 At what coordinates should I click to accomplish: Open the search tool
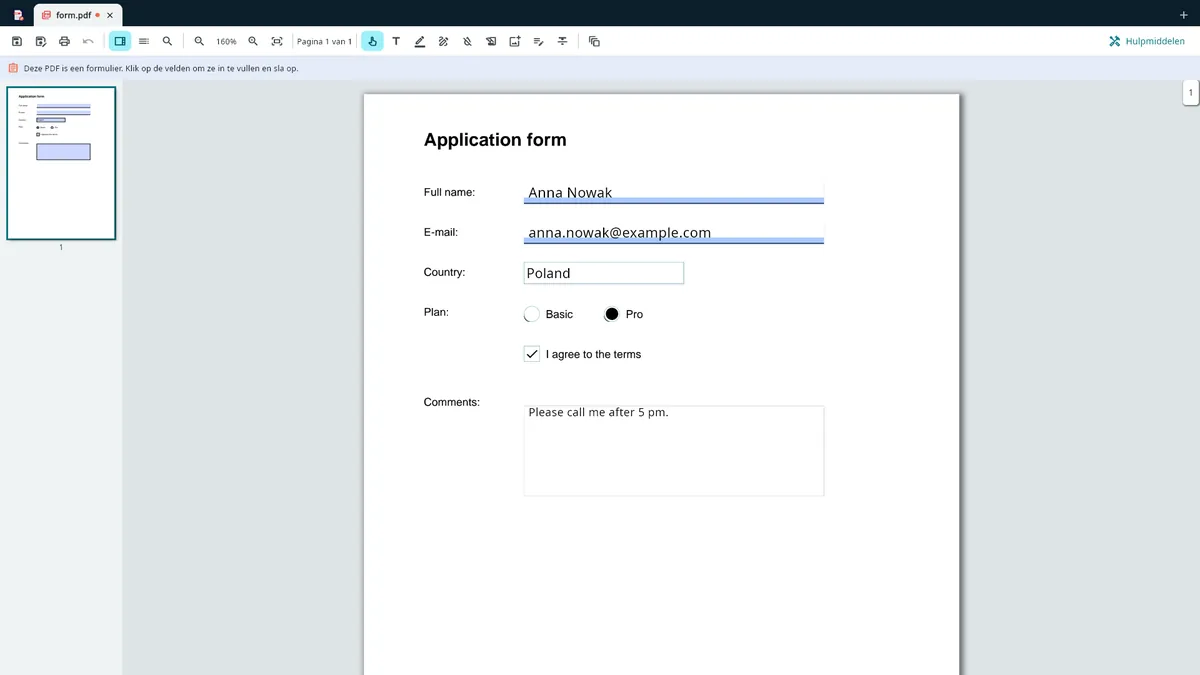[167, 41]
